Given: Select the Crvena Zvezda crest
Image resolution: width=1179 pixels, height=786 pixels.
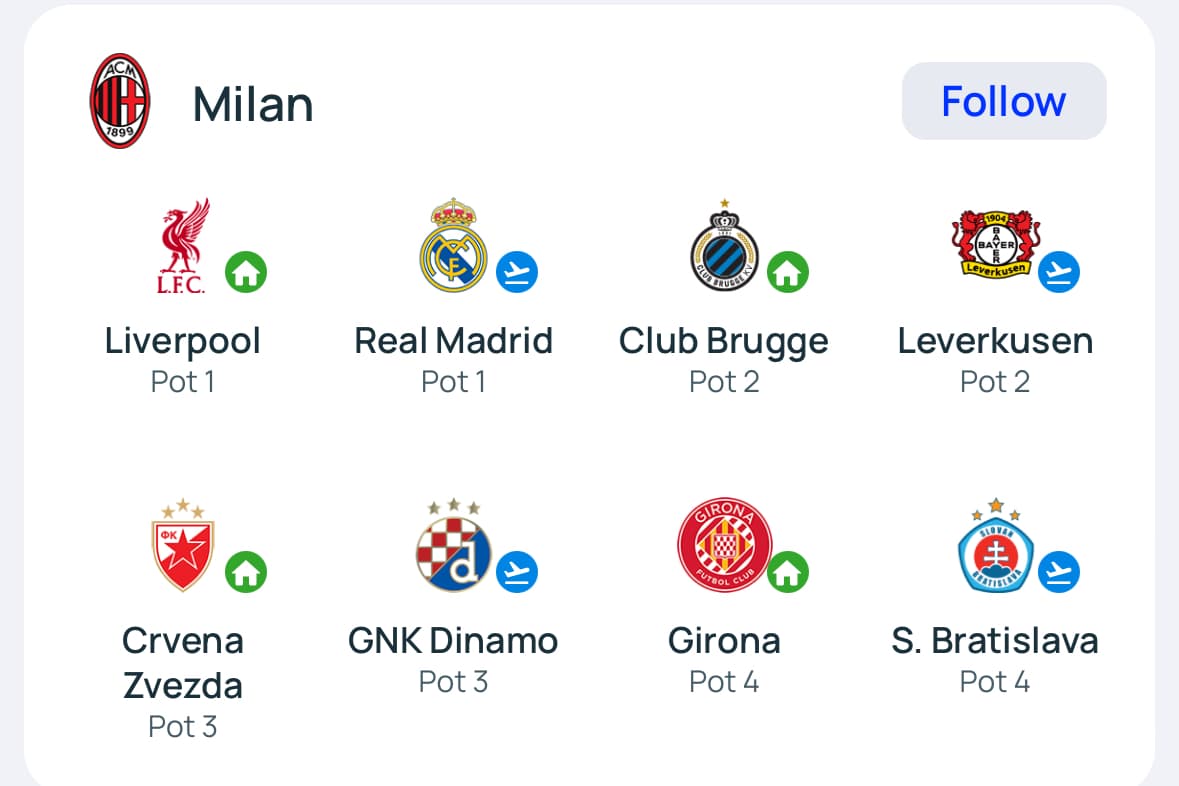Looking at the screenshot, I should [x=183, y=545].
